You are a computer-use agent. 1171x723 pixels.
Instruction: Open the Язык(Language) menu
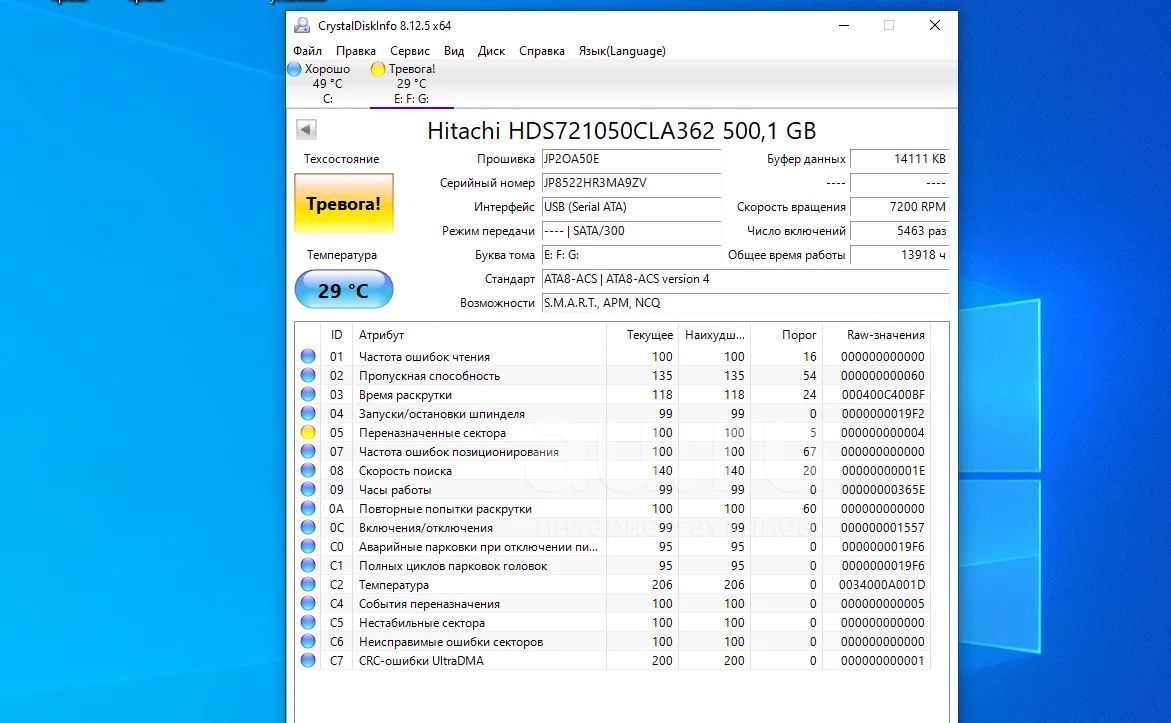point(622,51)
